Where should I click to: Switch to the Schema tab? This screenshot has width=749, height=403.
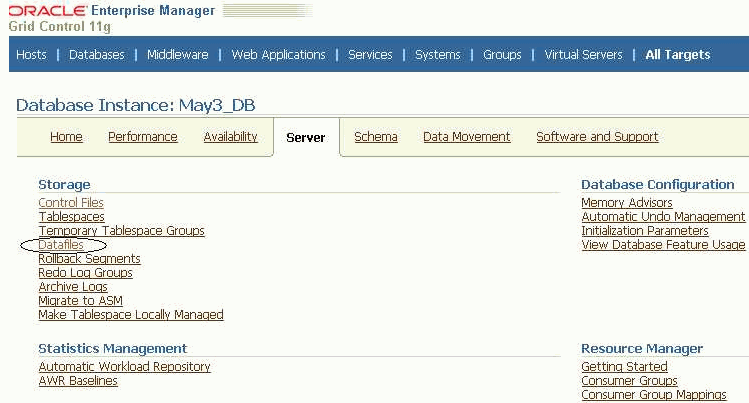[x=375, y=137]
